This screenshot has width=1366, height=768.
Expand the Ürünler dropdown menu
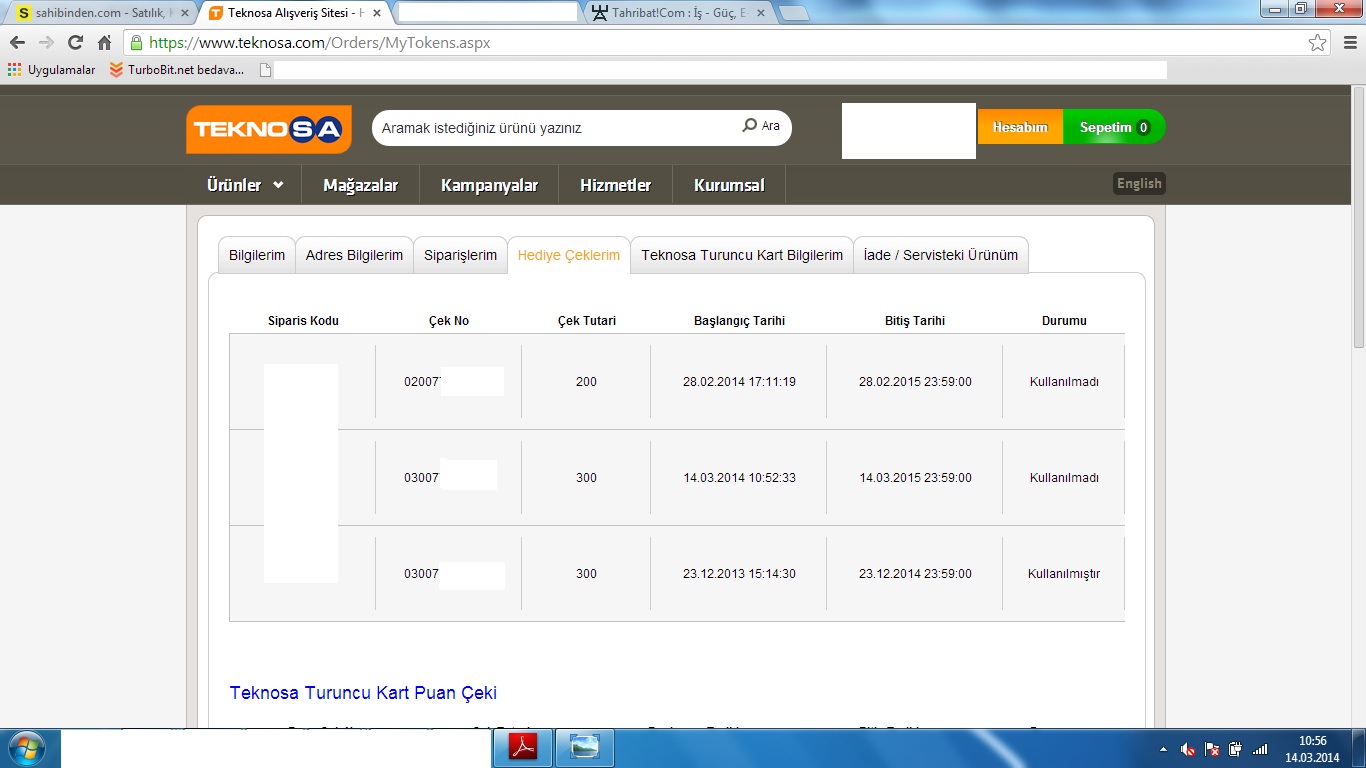245,185
